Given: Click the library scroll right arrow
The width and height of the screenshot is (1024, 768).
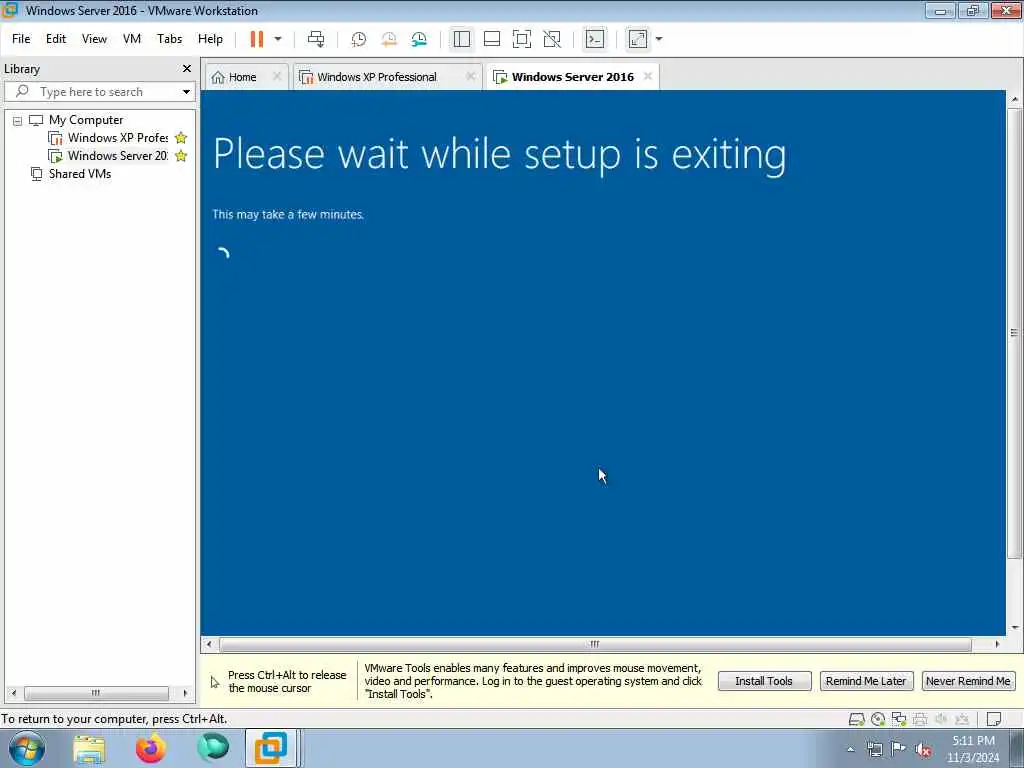Looking at the screenshot, I should (x=185, y=693).
